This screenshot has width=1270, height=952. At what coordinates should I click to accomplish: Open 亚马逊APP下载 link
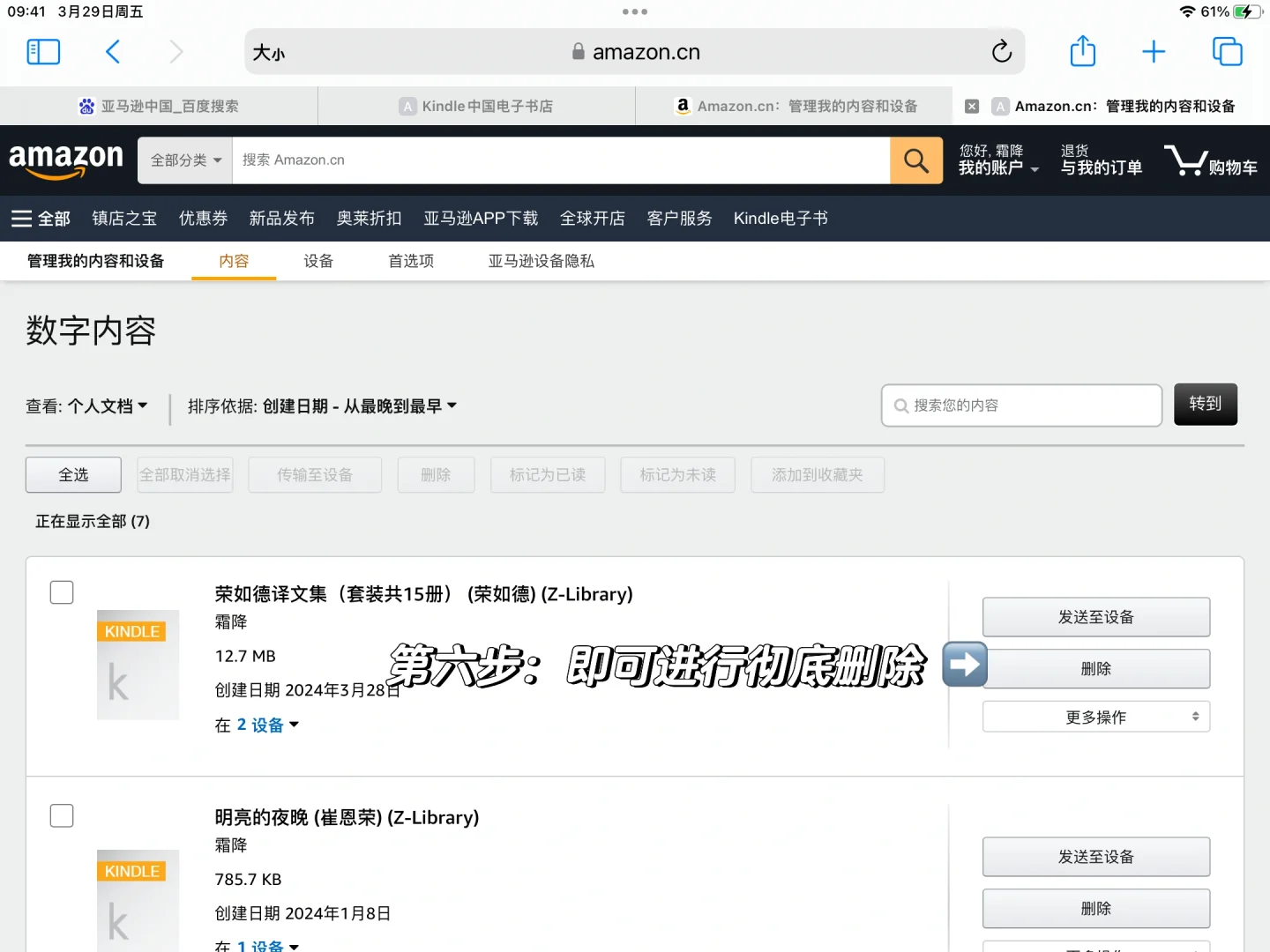tap(481, 219)
